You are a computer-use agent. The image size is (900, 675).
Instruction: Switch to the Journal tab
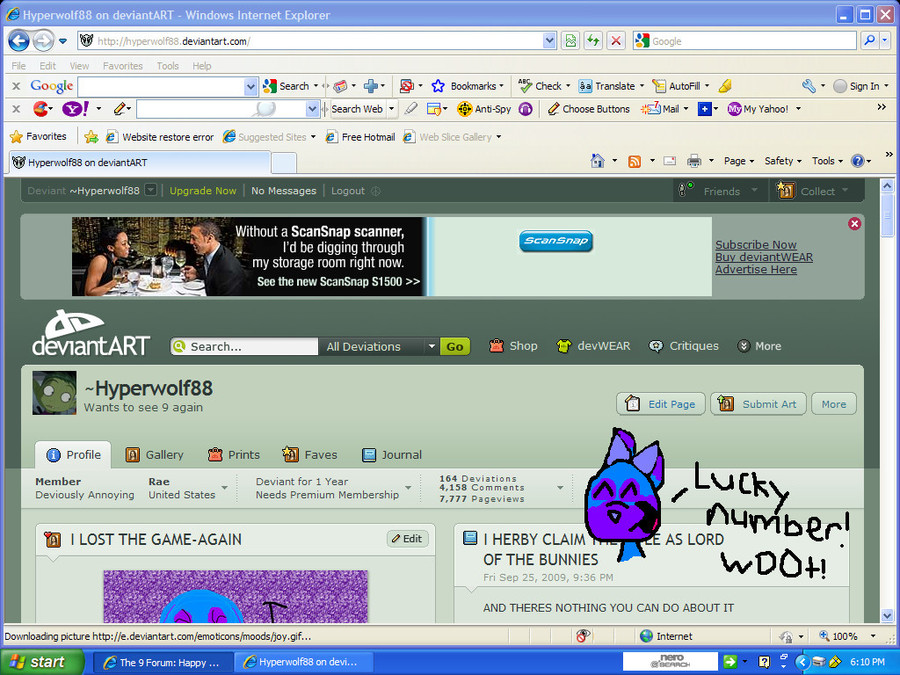point(392,455)
